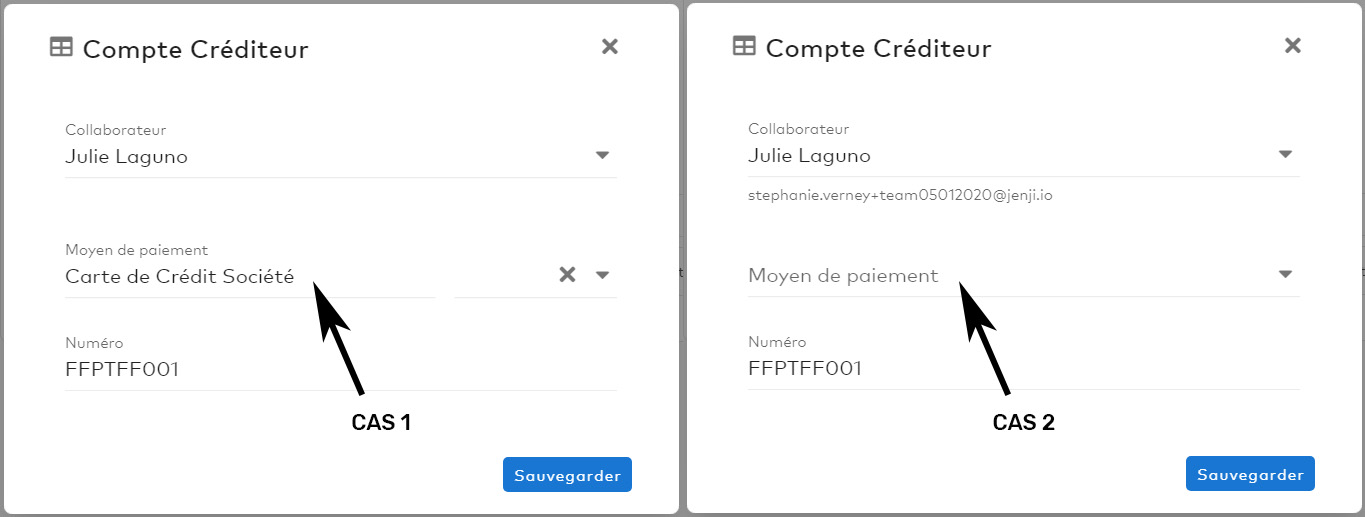Viewport: 1365px width, 517px height.
Task: Click Carte de Crédit Société text
Action: coord(180,277)
